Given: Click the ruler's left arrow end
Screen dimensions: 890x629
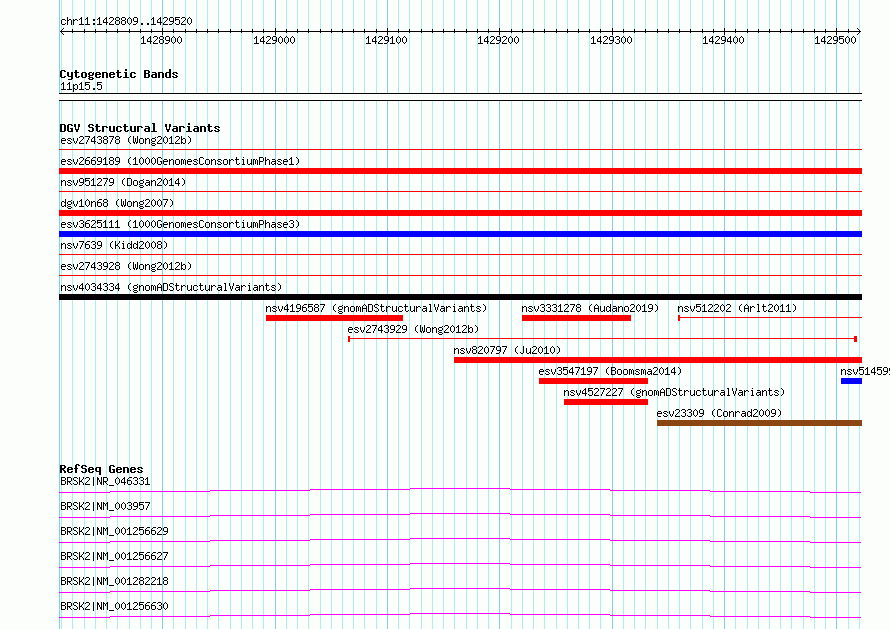Looking at the screenshot, I should pyautogui.click(x=62, y=31).
